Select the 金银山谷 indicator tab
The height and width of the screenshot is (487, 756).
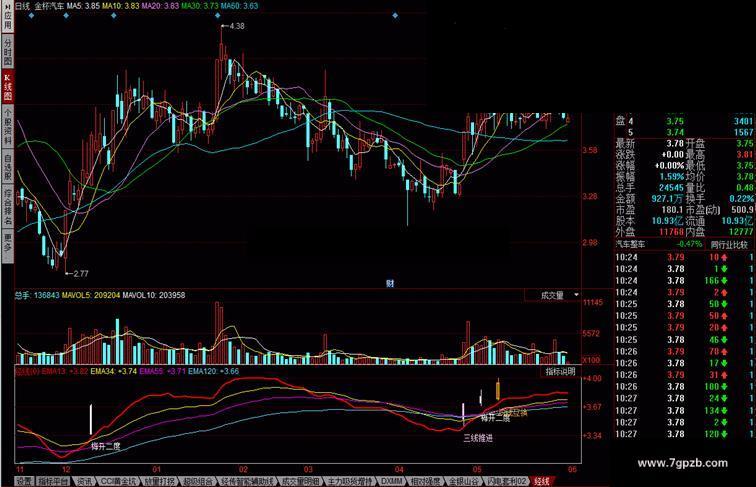coord(464,481)
